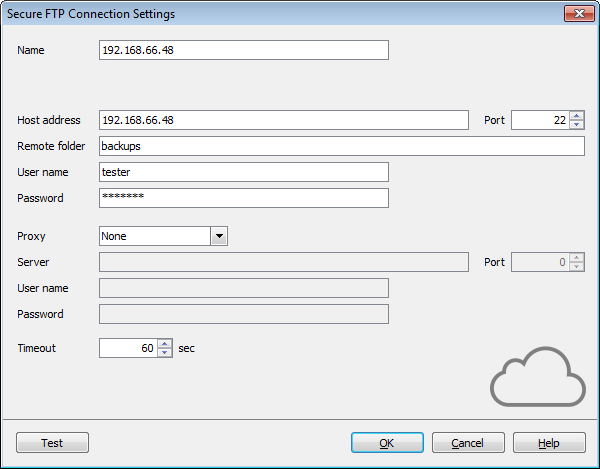Decrease the proxy Port value
Screen dimensions: 600x469
point(576,267)
